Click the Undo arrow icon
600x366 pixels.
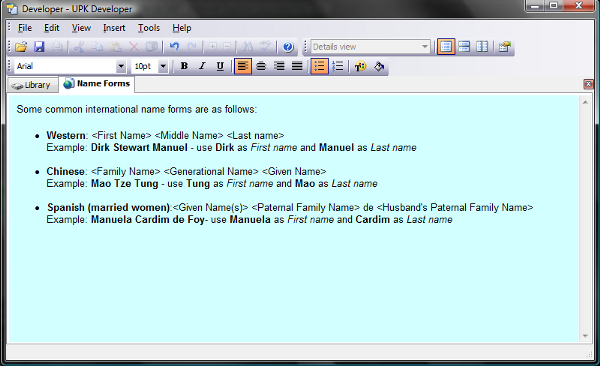tap(174, 47)
